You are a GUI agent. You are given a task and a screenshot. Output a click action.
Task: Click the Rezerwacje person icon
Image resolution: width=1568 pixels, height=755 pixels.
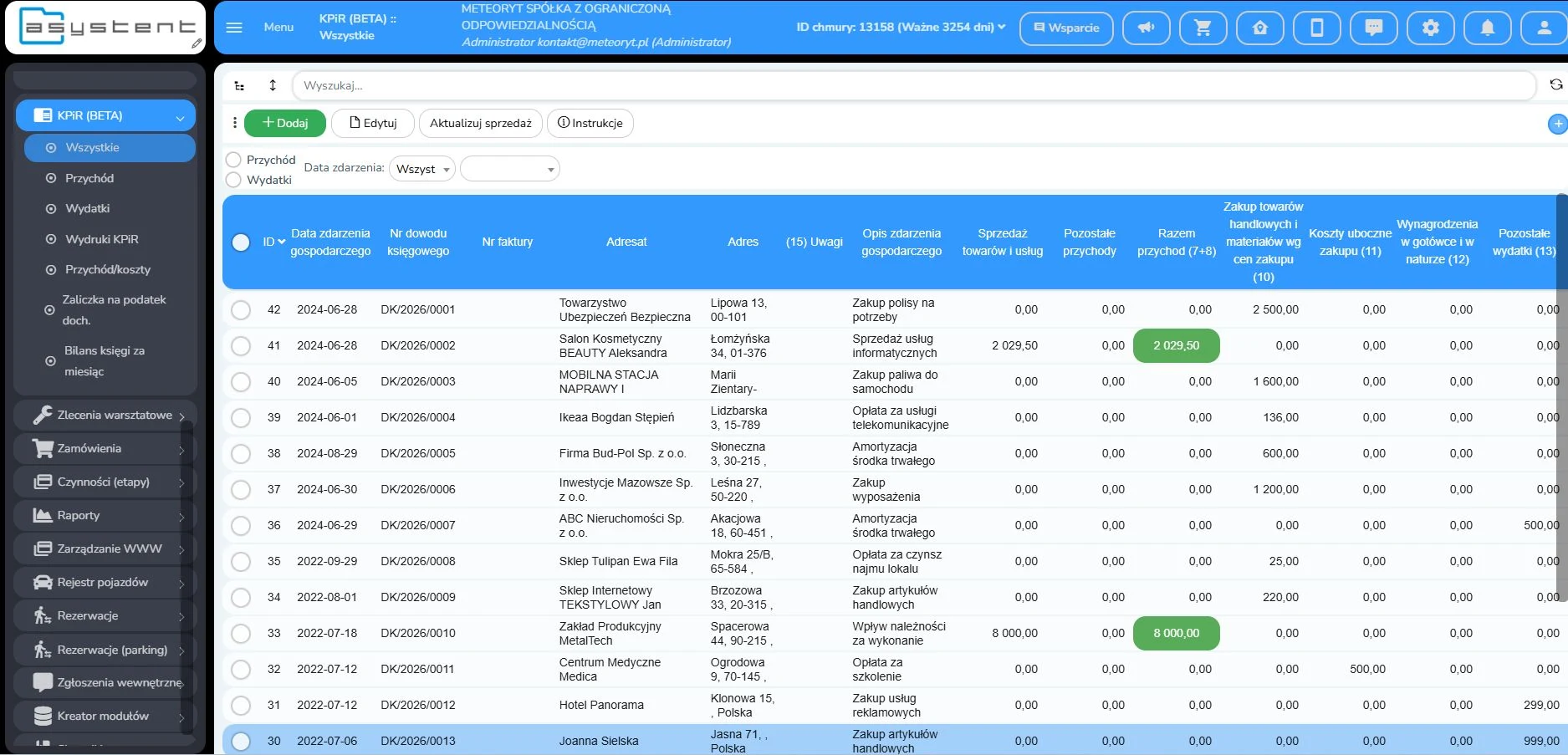pos(42,615)
